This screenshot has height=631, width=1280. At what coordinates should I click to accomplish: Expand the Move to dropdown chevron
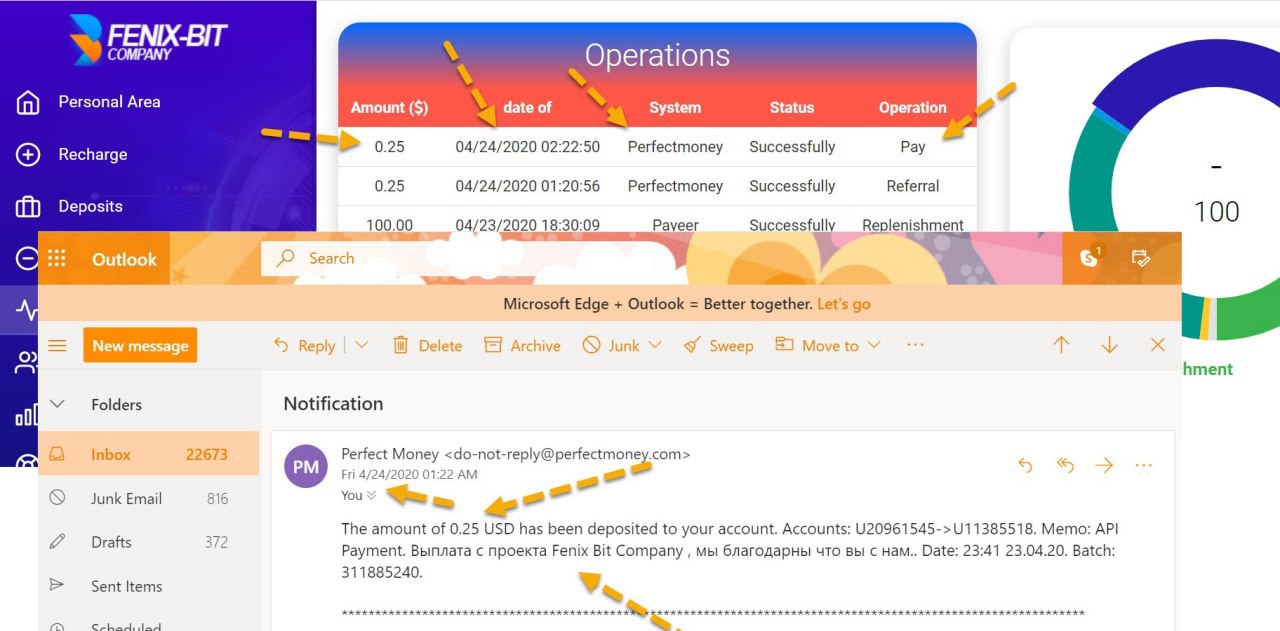pos(873,345)
